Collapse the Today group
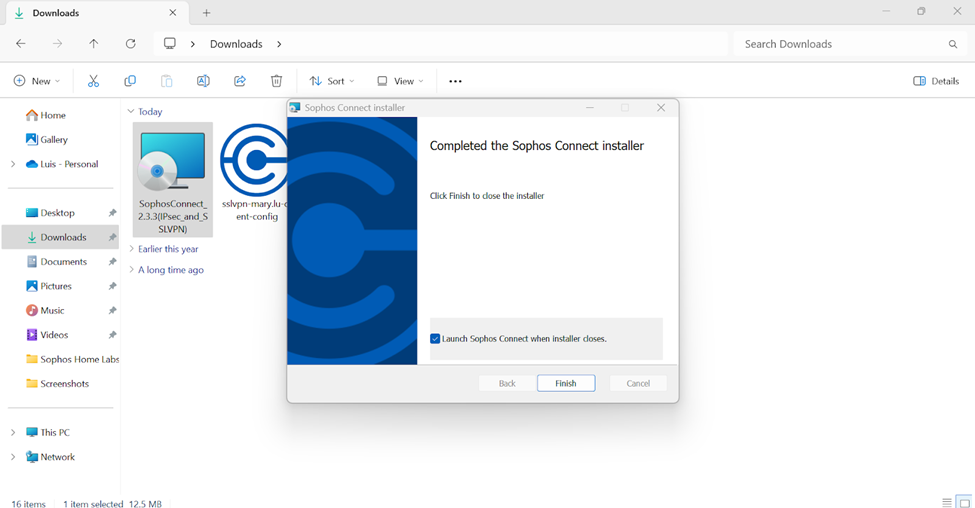The width and height of the screenshot is (975, 508). click(x=131, y=111)
